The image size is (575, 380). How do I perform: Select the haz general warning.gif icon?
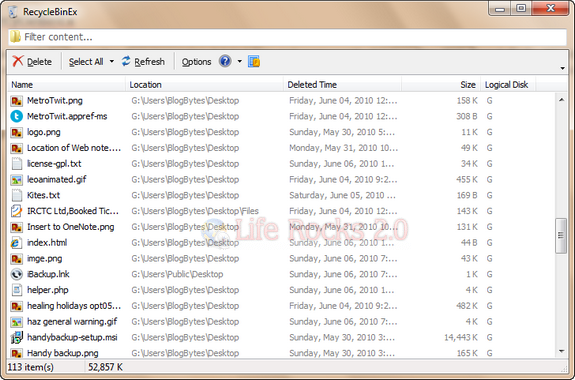17,321
